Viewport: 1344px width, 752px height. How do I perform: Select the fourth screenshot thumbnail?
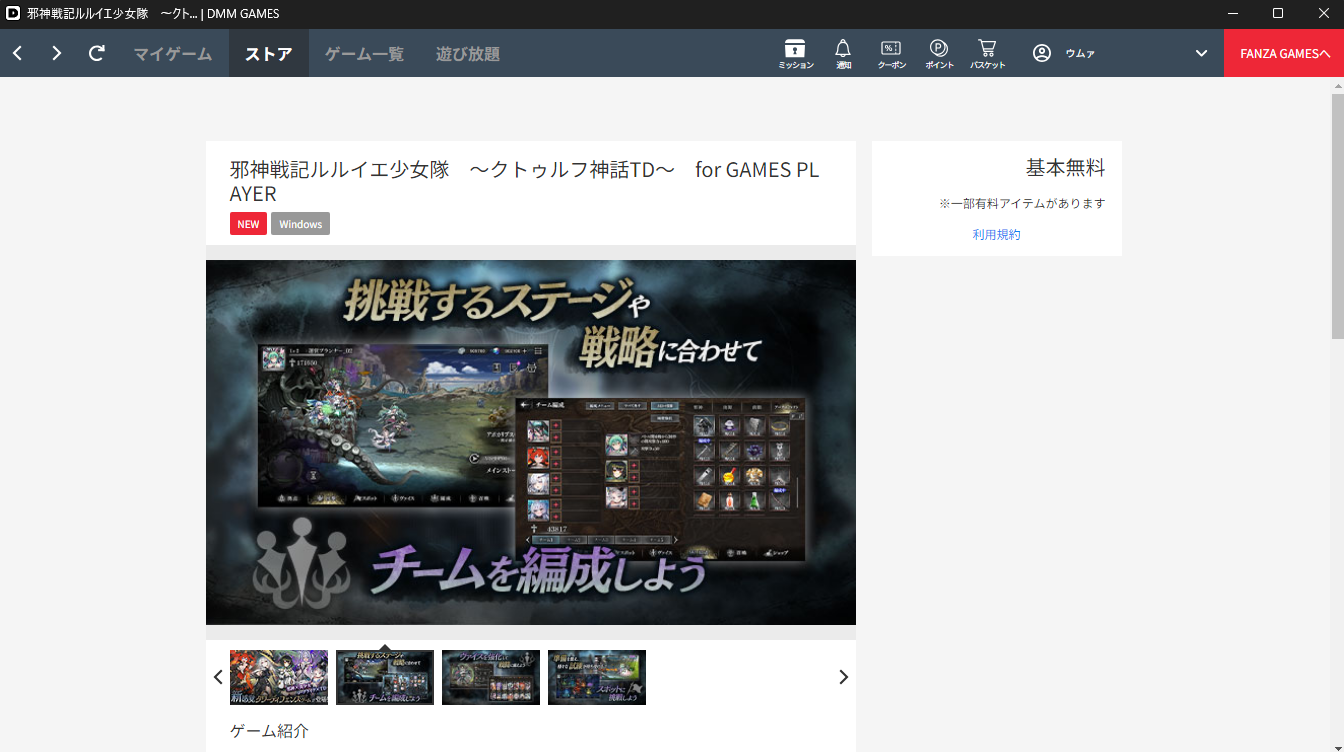coord(597,677)
